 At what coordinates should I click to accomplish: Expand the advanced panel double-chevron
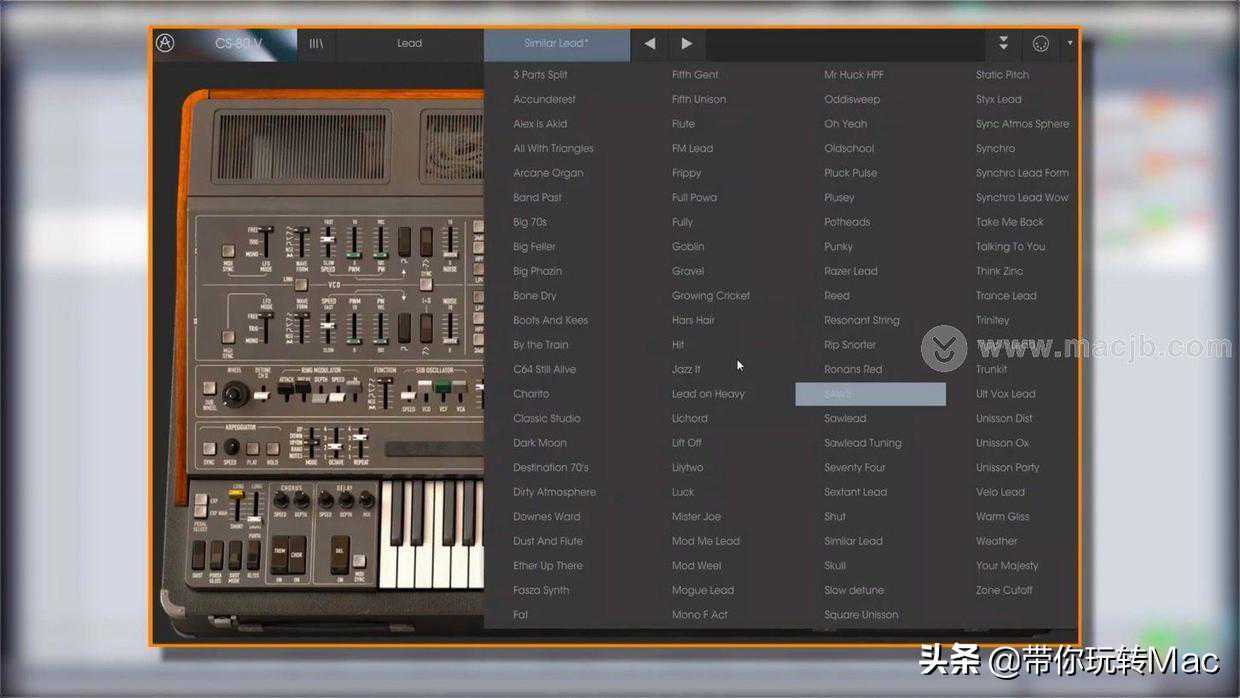(x=1003, y=44)
